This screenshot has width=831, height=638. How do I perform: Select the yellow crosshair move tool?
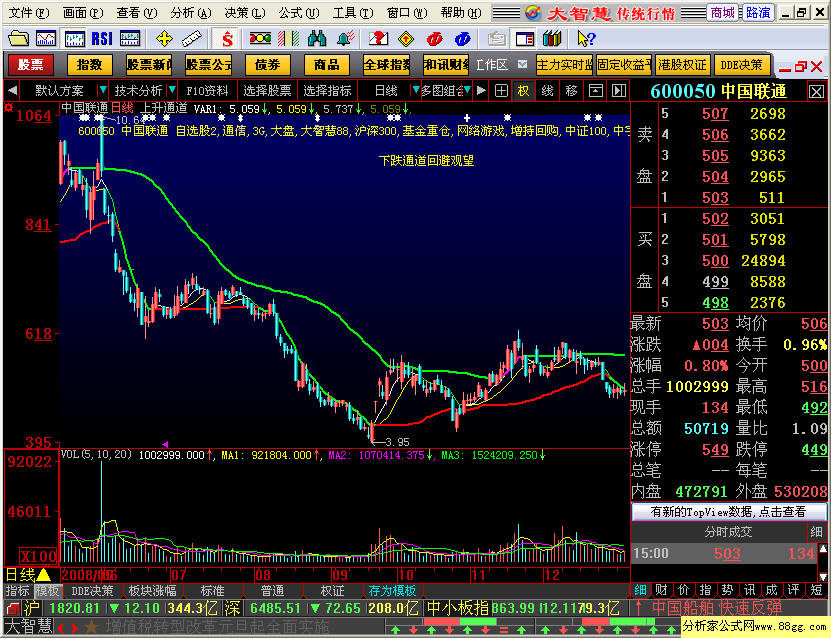click(164, 38)
